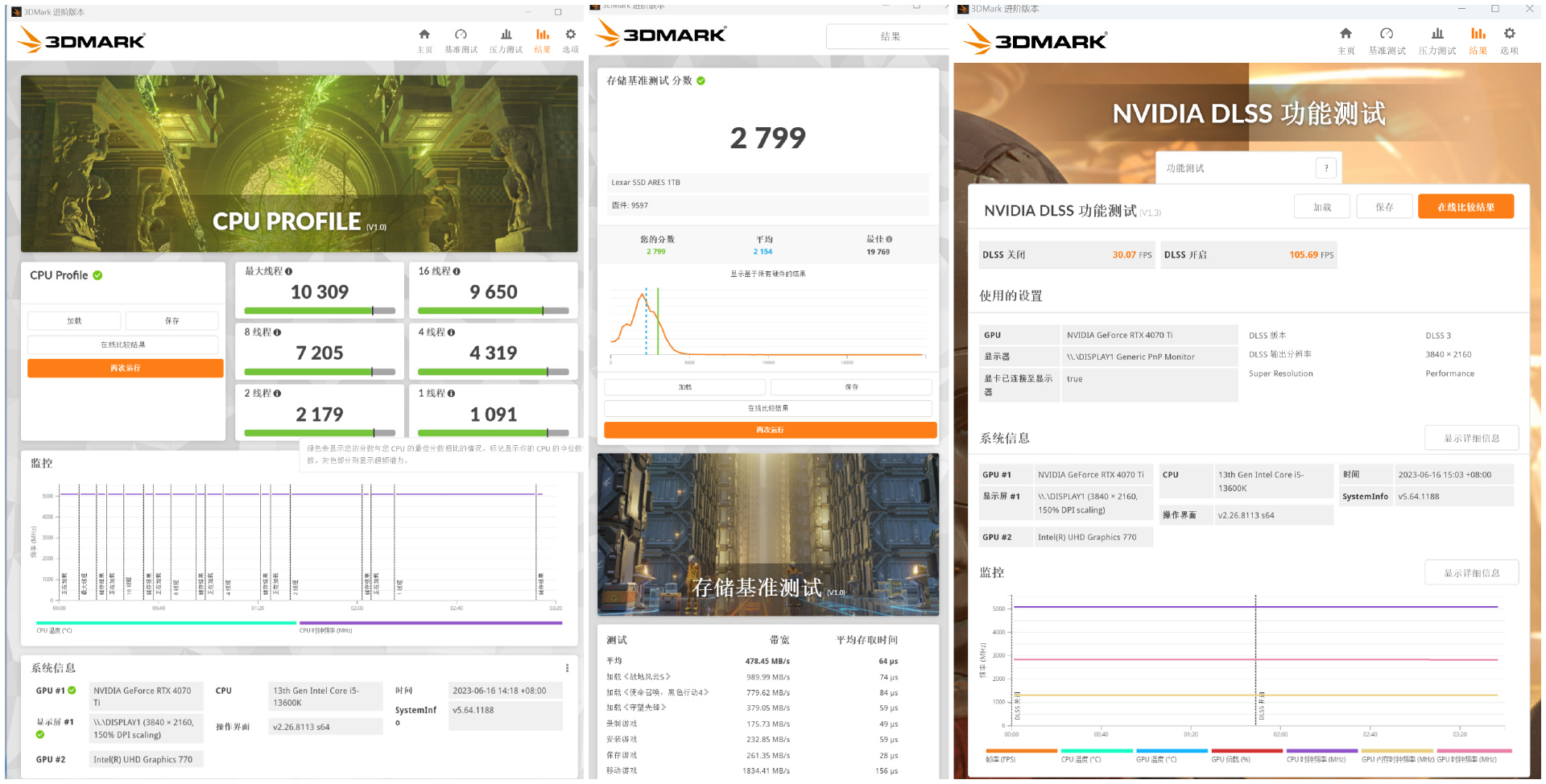Switch to 结果 tab in storage window
Screen dimensions: 1546x784
(889, 36)
